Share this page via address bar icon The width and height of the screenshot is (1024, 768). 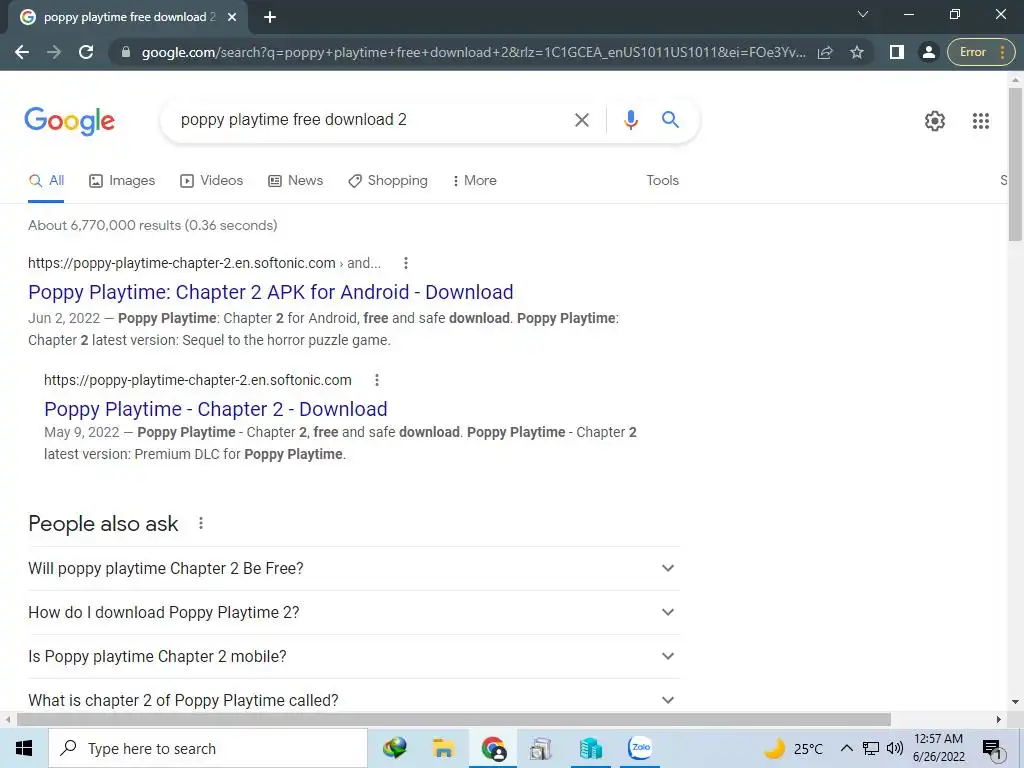(825, 52)
